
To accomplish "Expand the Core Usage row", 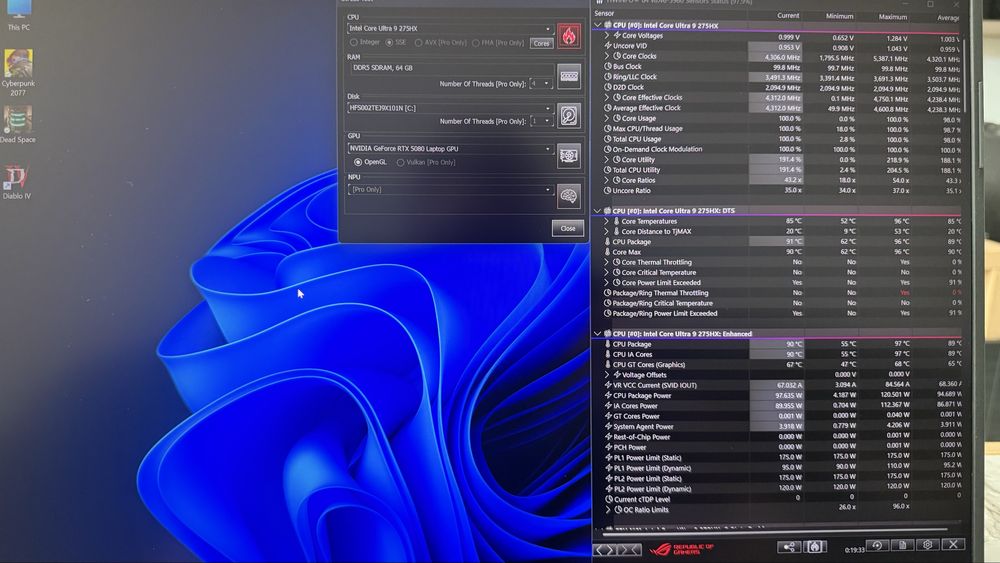I will [607, 118].
